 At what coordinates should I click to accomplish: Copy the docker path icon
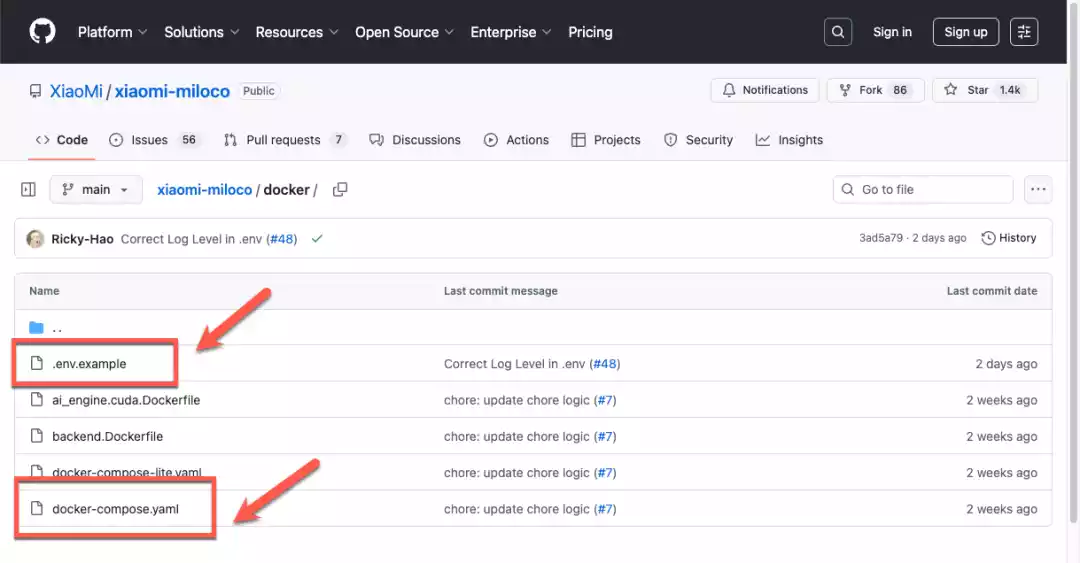pos(340,190)
